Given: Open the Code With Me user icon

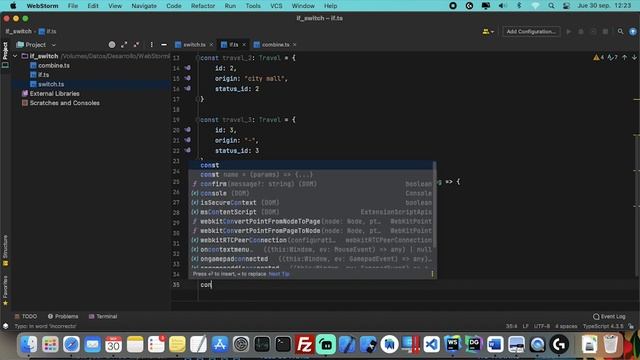Looking at the screenshot, I should point(488,31).
